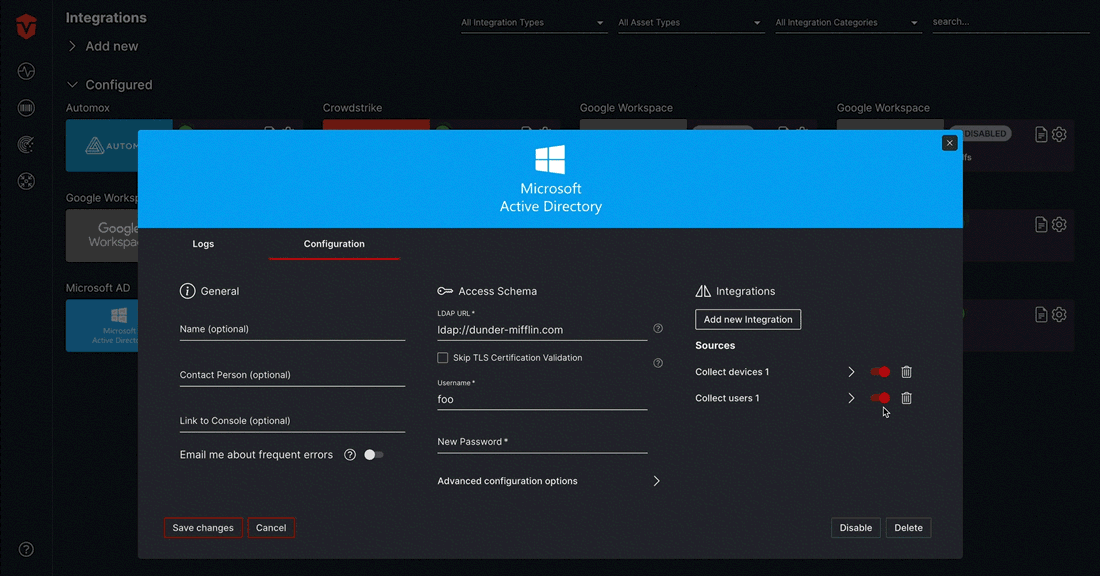Open logs icon on DISABLED Google Workspace card
The width and height of the screenshot is (1100, 576).
pyautogui.click(x=1041, y=134)
